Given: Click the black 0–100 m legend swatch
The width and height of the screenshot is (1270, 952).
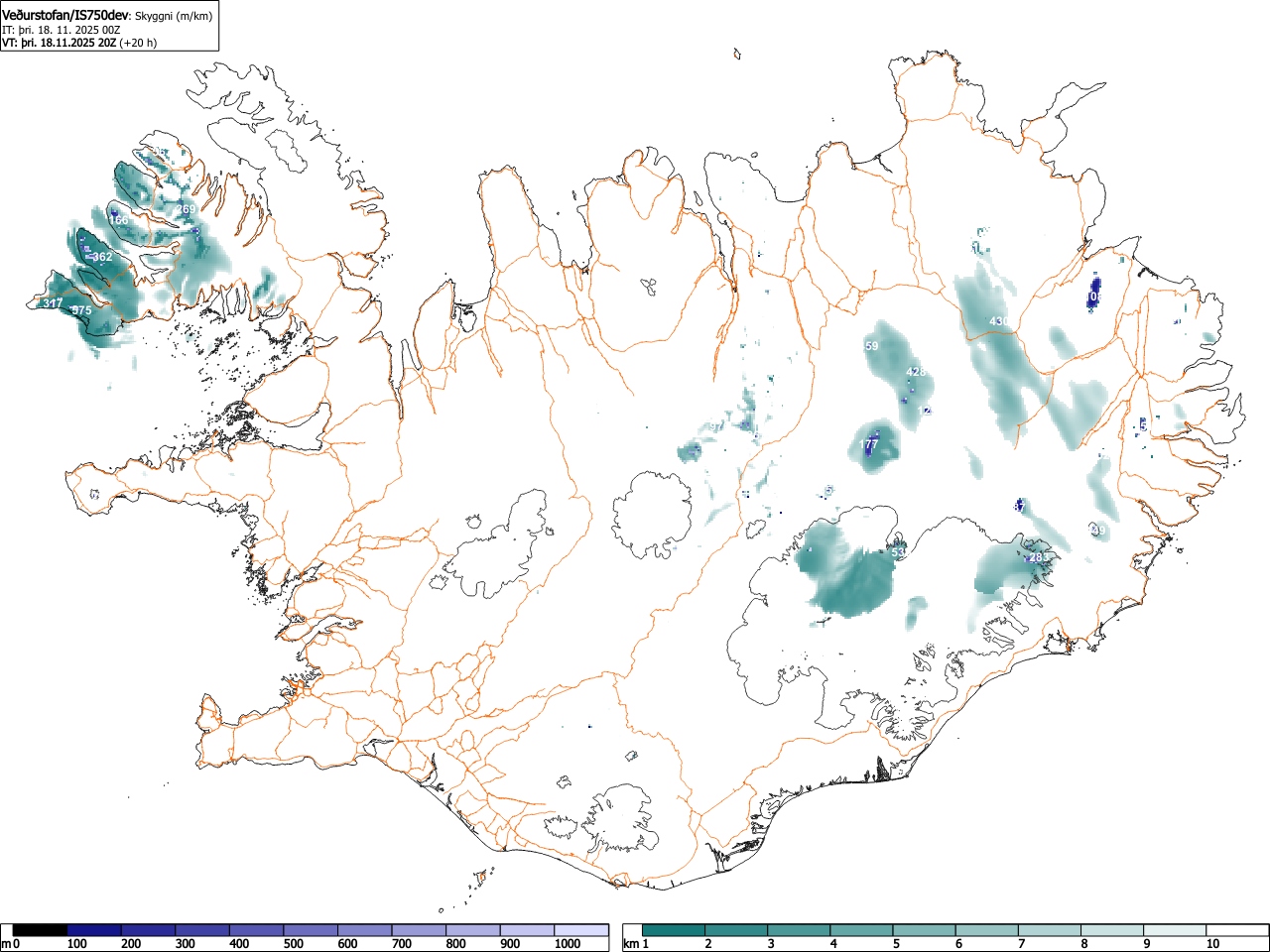Looking at the screenshot, I should coord(40,930).
